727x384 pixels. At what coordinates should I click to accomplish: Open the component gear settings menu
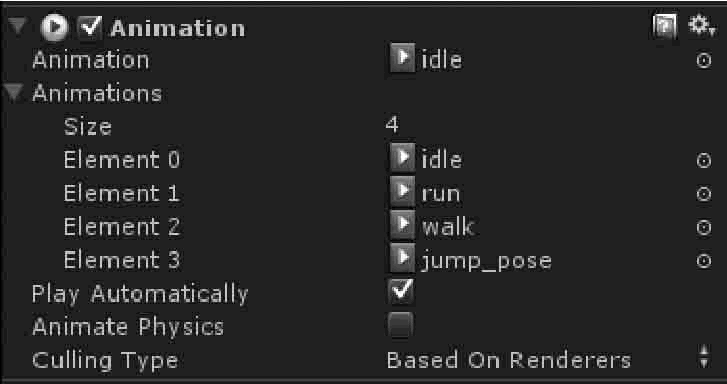(702, 26)
